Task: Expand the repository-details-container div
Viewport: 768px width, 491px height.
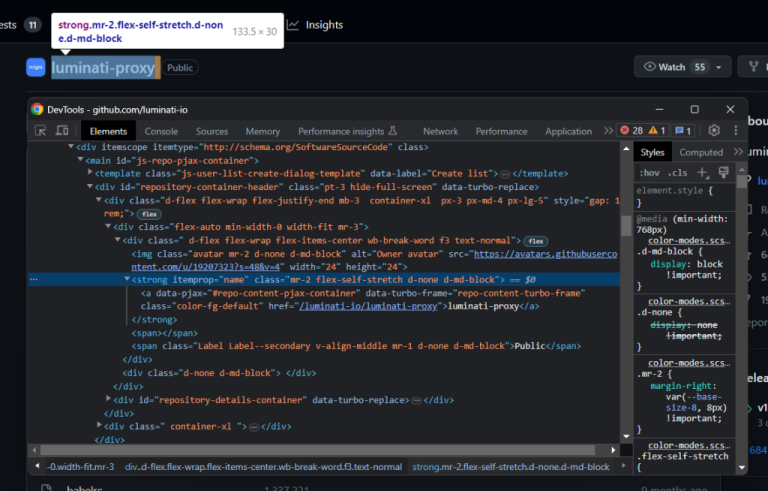Action: [x=109, y=399]
